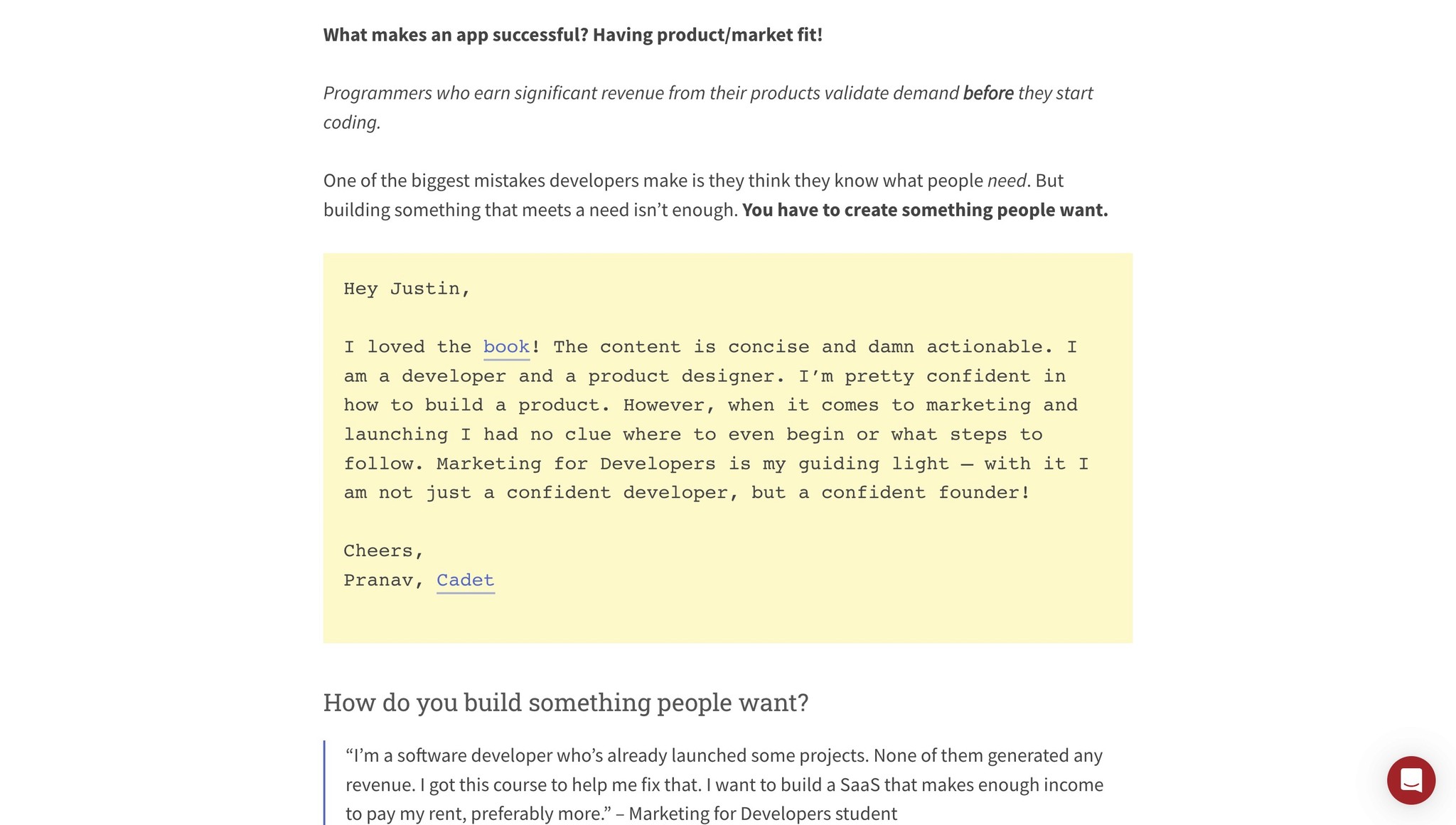Visit the "Cadet" link next to Pranav

pyautogui.click(x=465, y=580)
